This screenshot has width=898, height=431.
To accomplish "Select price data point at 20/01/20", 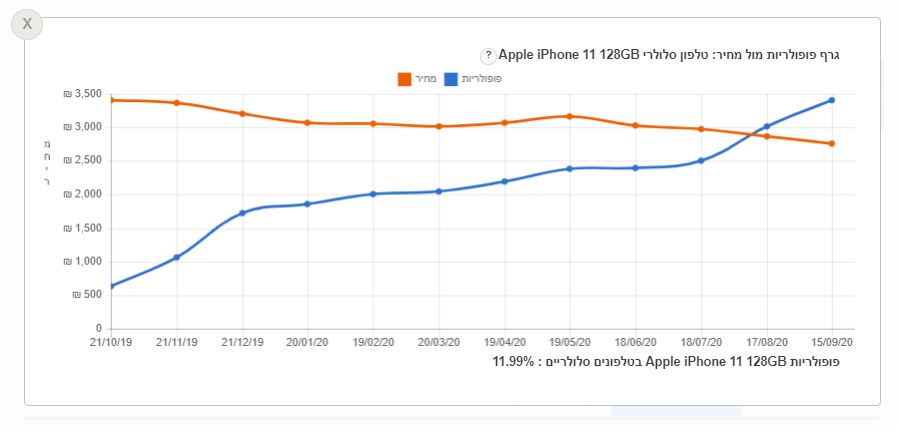I will pos(308,122).
